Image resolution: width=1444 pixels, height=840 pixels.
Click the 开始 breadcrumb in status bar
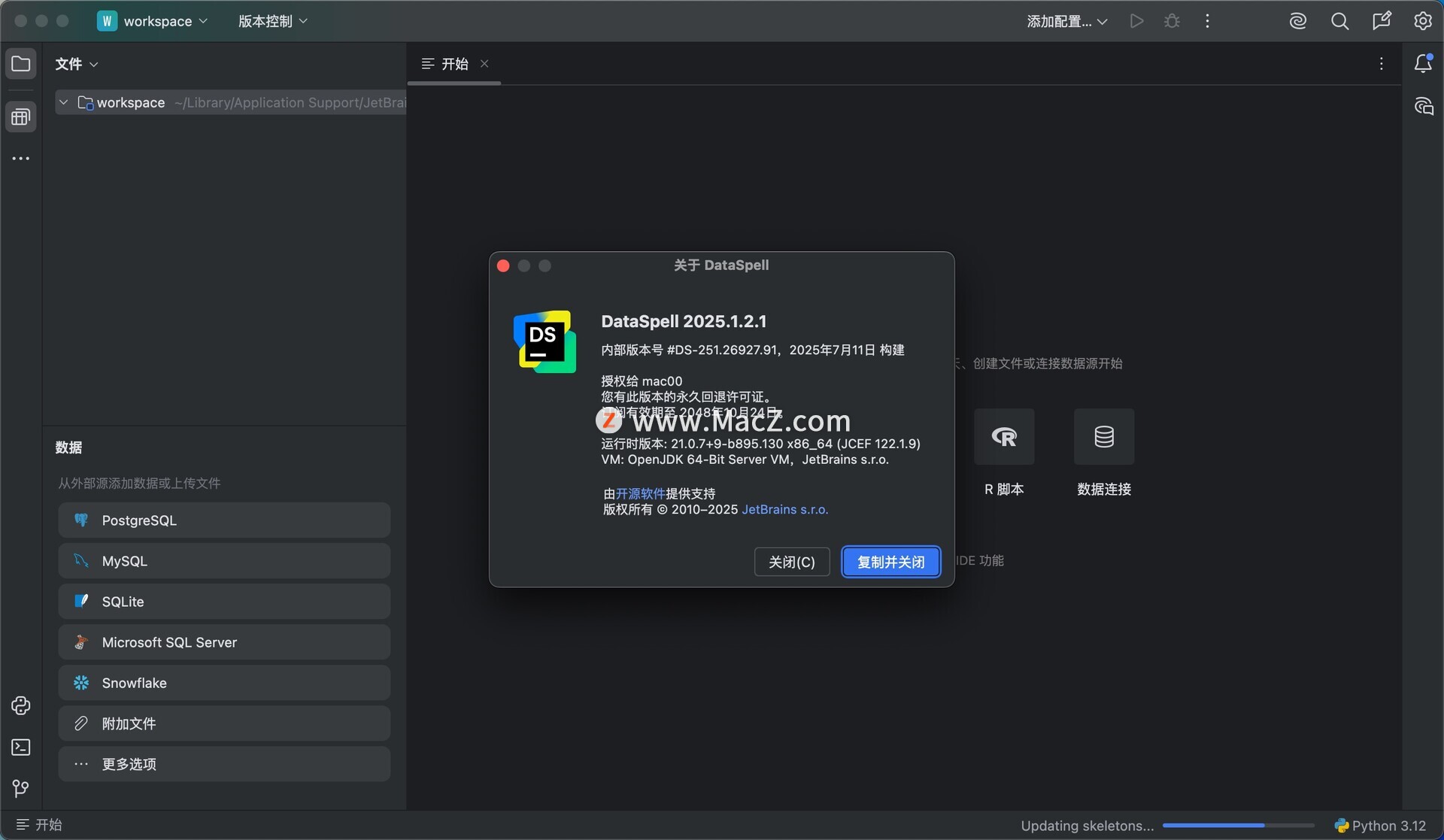click(39, 825)
